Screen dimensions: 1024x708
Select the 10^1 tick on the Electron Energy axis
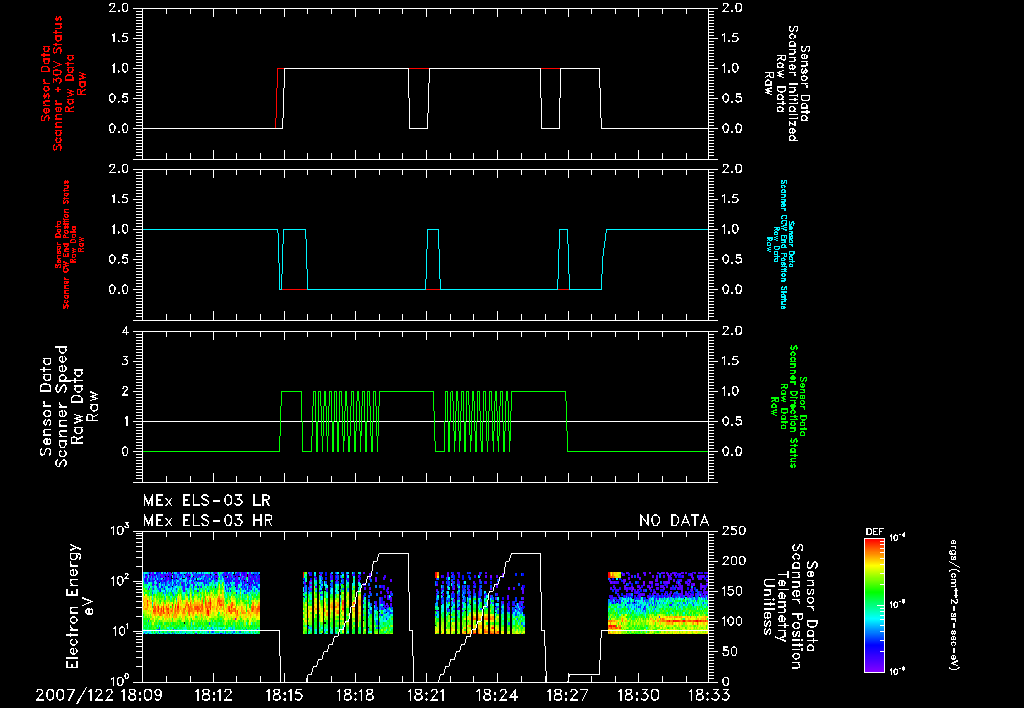click(x=120, y=631)
